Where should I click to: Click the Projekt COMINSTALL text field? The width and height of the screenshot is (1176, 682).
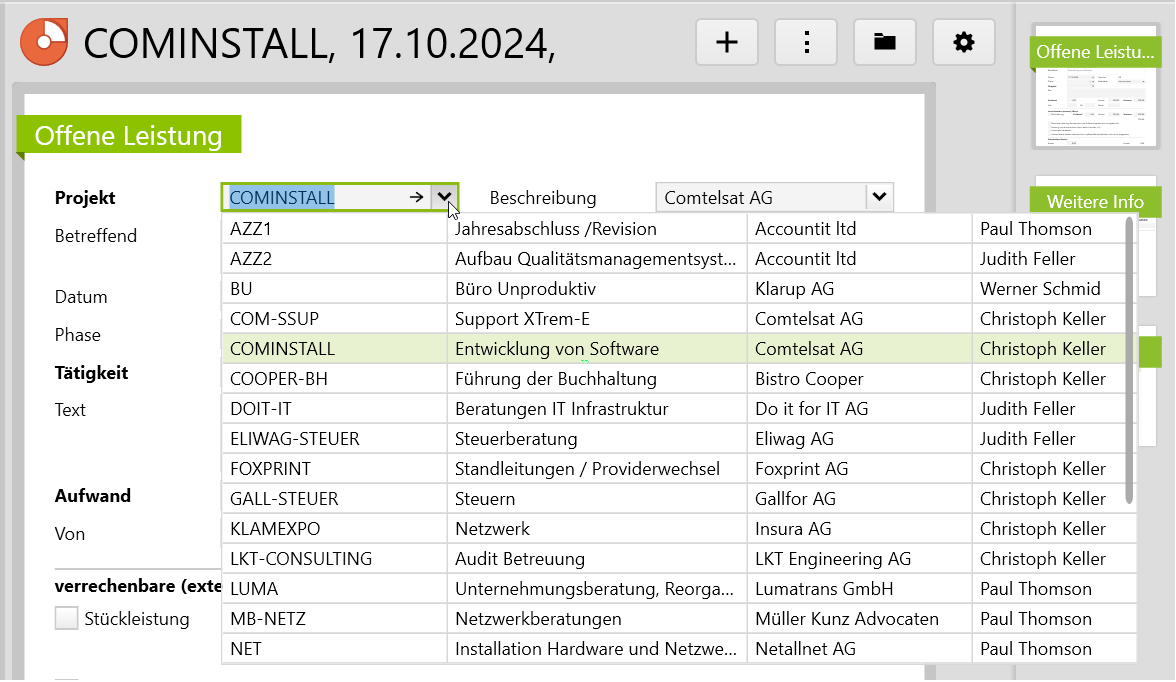point(315,198)
